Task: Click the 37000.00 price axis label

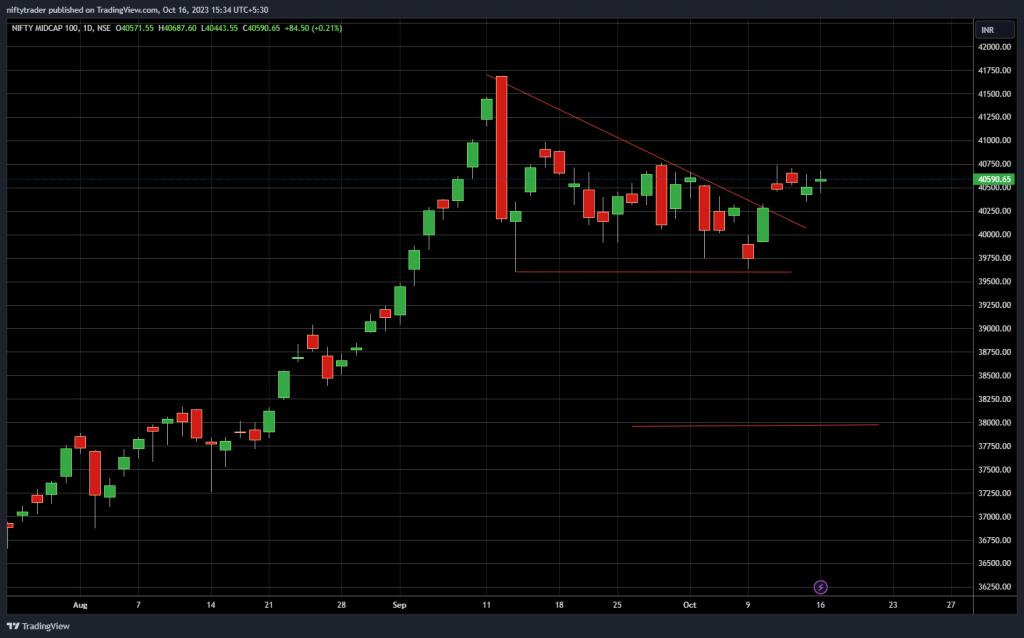Action: [x=994, y=517]
